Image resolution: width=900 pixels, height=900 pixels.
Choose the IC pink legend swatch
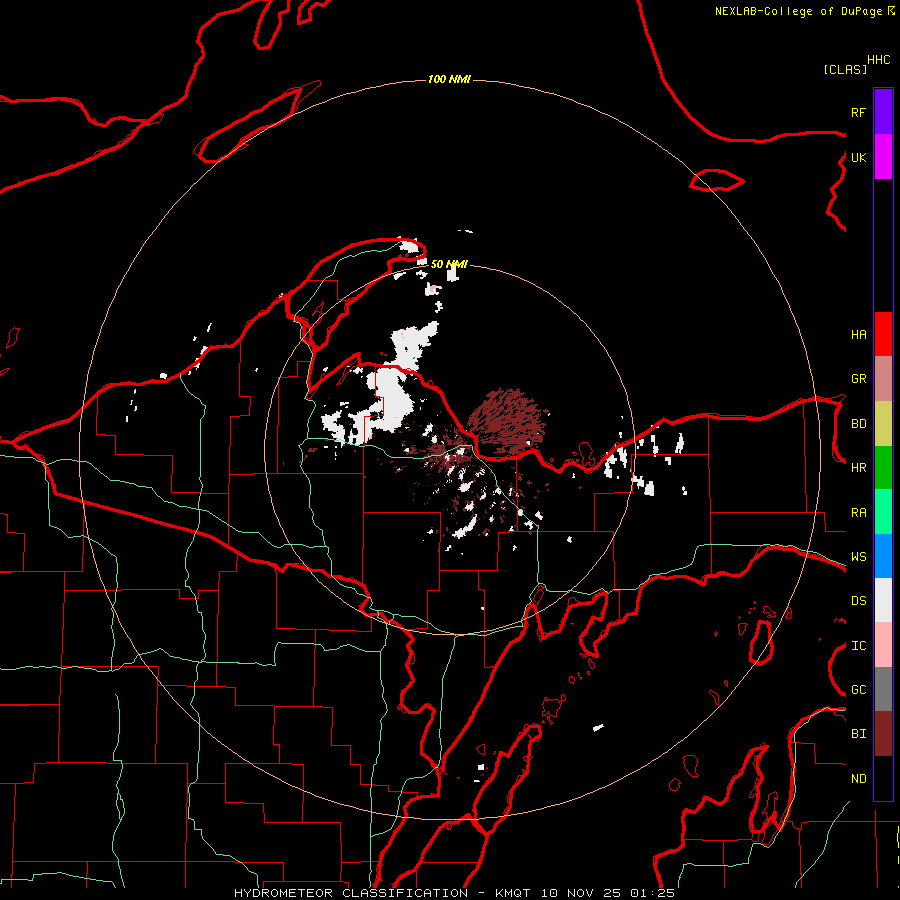[x=883, y=645]
